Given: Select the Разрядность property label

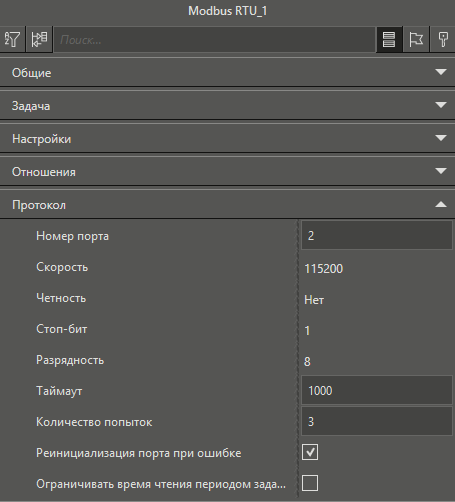Looking at the screenshot, I should tap(70, 360).
